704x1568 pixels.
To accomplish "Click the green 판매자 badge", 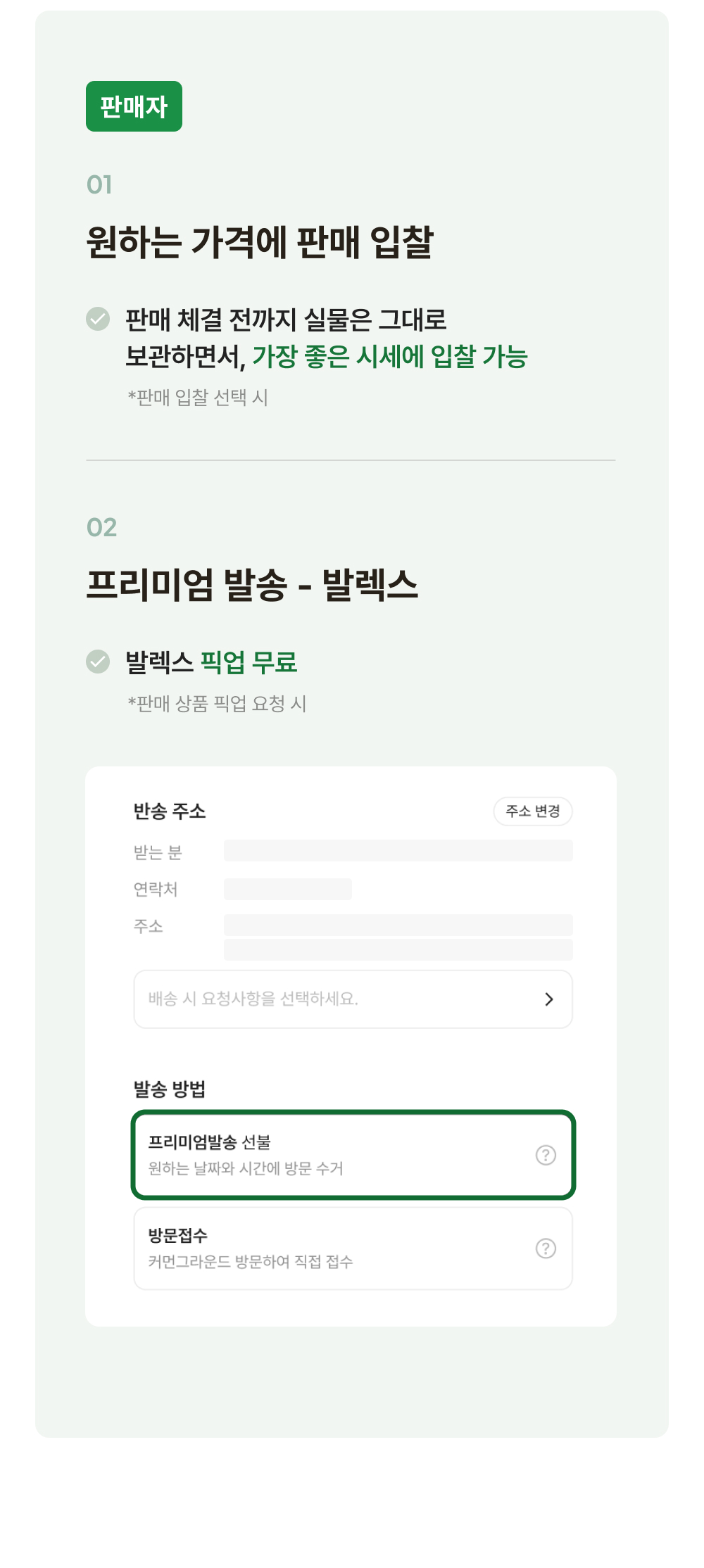I will tap(134, 106).
